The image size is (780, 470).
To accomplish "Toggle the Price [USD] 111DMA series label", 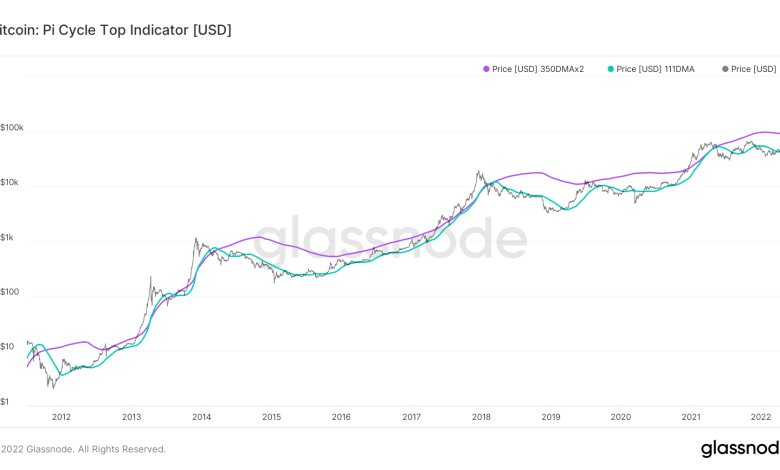I will (x=656, y=69).
